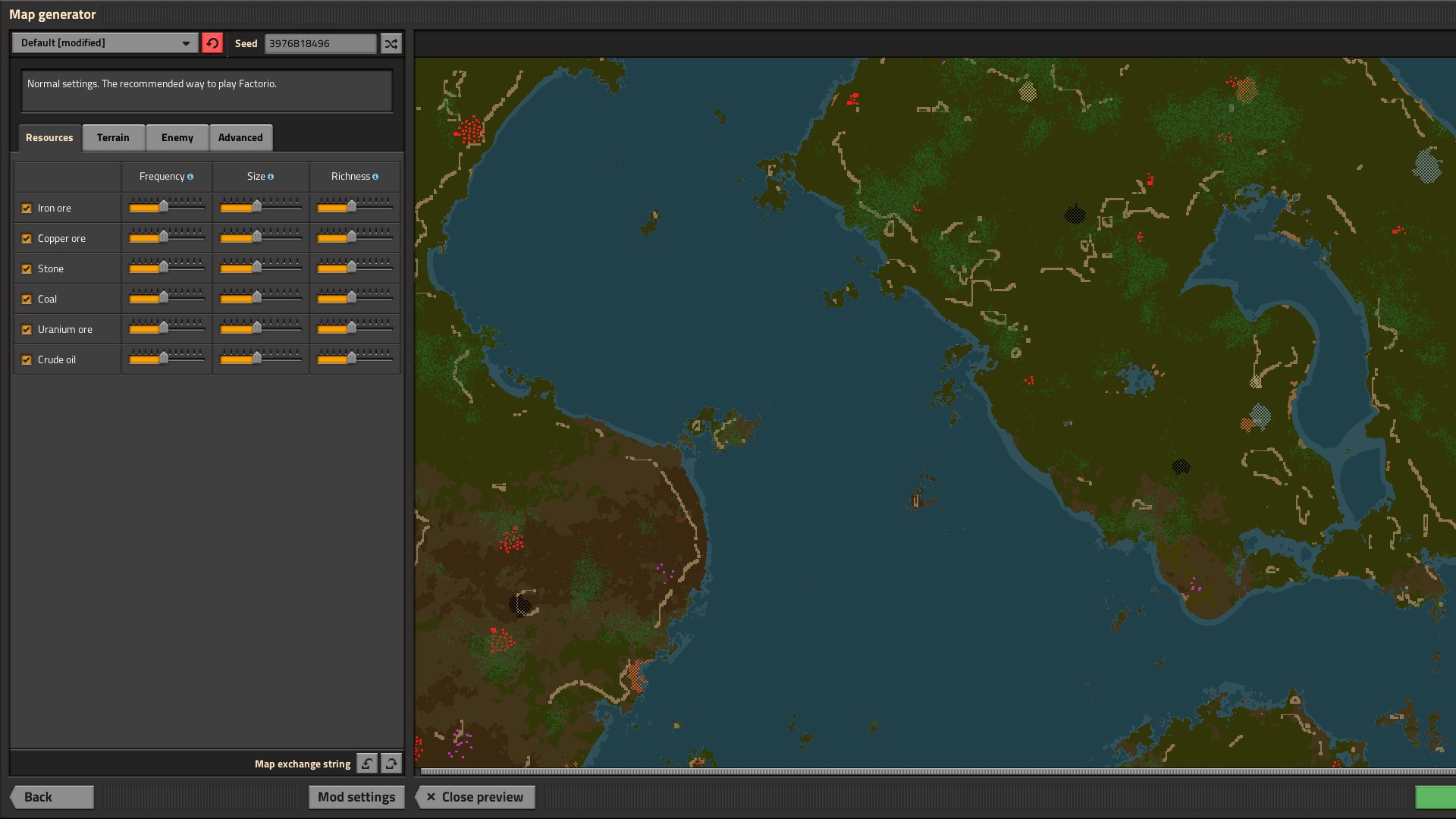Adjust the Copper ore size slider
Image resolution: width=1456 pixels, height=819 pixels.
point(261,237)
